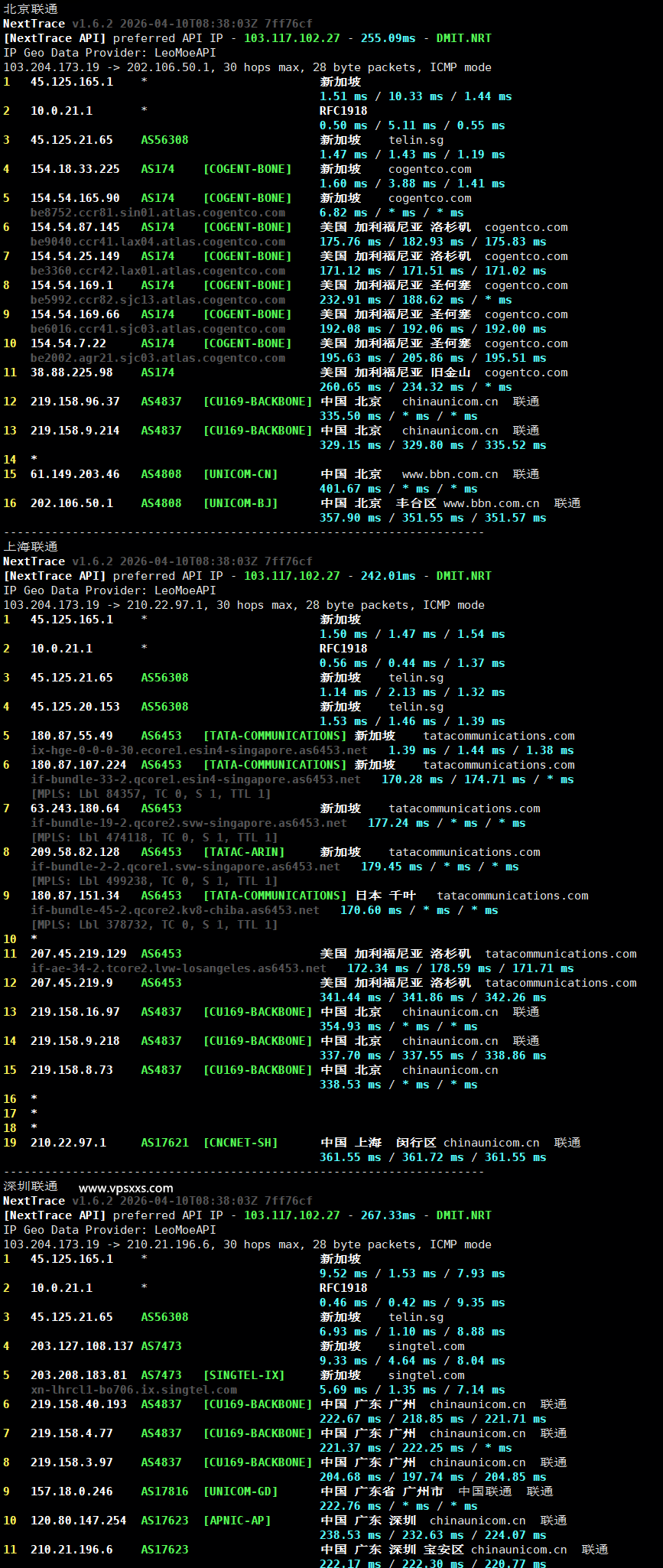The width and height of the screenshot is (663, 1568).
Task: Click IP 154.54.169.66 hop
Action: [75, 314]
